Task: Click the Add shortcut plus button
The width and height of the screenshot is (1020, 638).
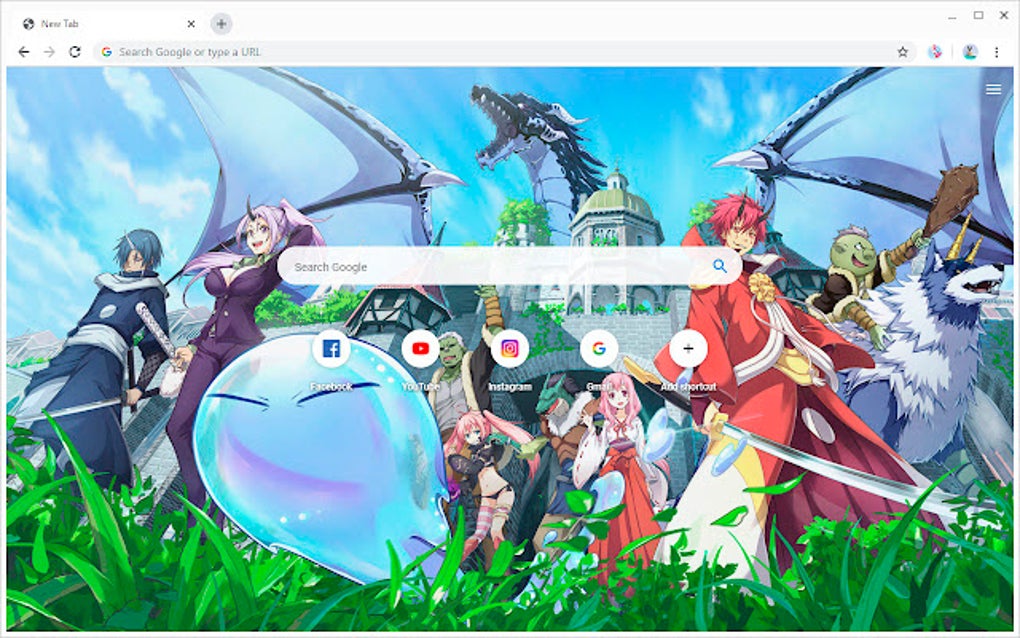Action: pyautogui.click(x=688, y=349)
